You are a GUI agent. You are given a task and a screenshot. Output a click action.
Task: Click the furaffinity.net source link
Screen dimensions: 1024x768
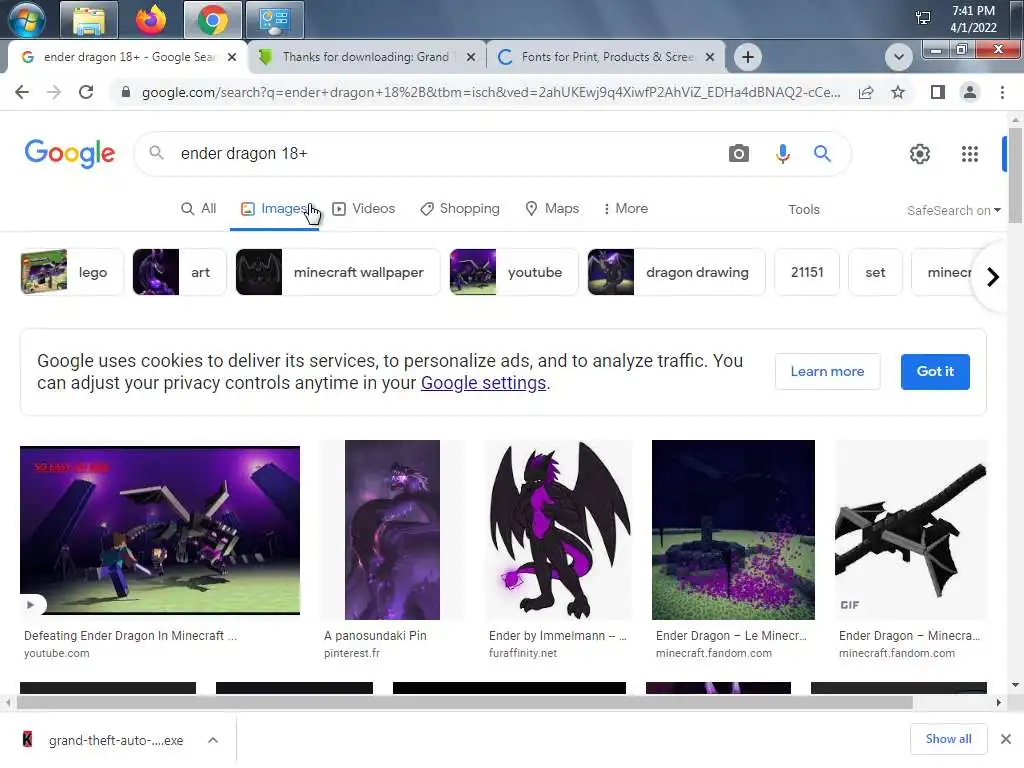[x=523, y=653]
